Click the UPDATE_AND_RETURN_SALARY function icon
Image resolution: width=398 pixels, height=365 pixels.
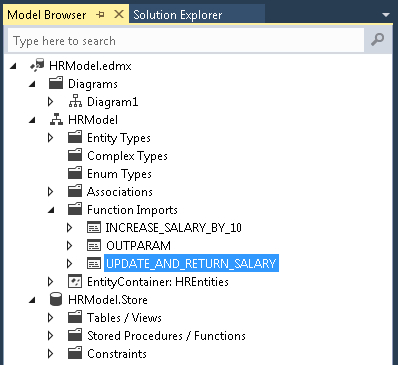coord(94,264)
